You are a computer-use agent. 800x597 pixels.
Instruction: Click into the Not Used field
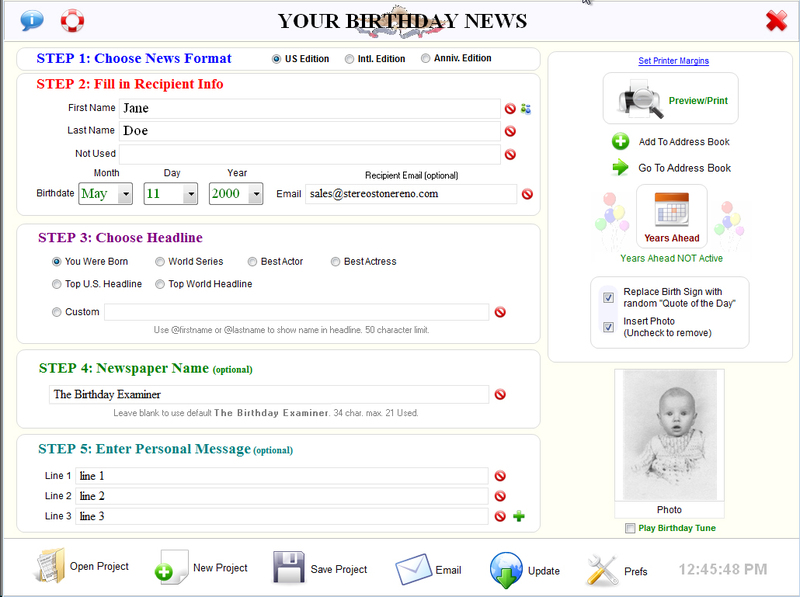point(310,155)
